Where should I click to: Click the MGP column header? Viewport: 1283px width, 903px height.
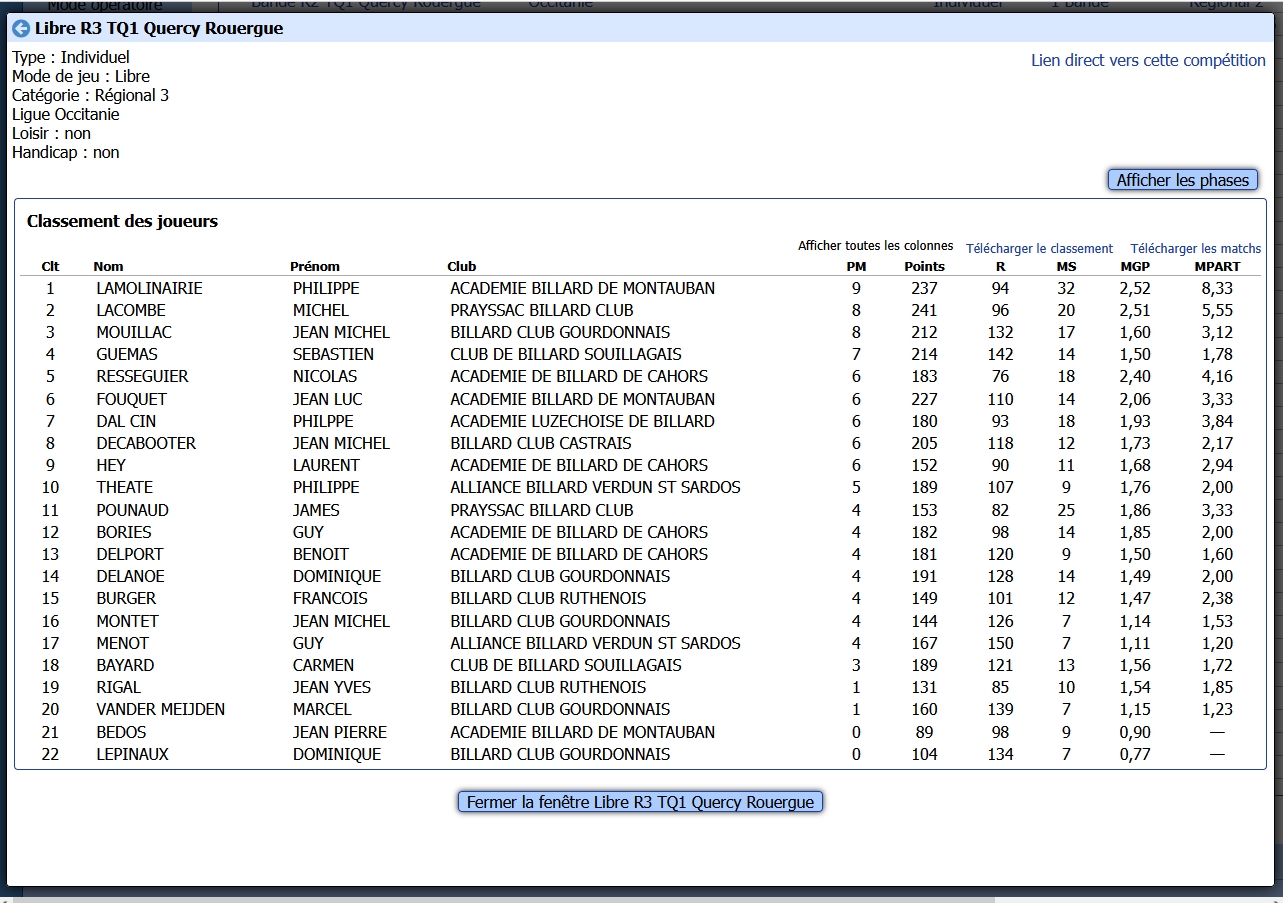1135,267
